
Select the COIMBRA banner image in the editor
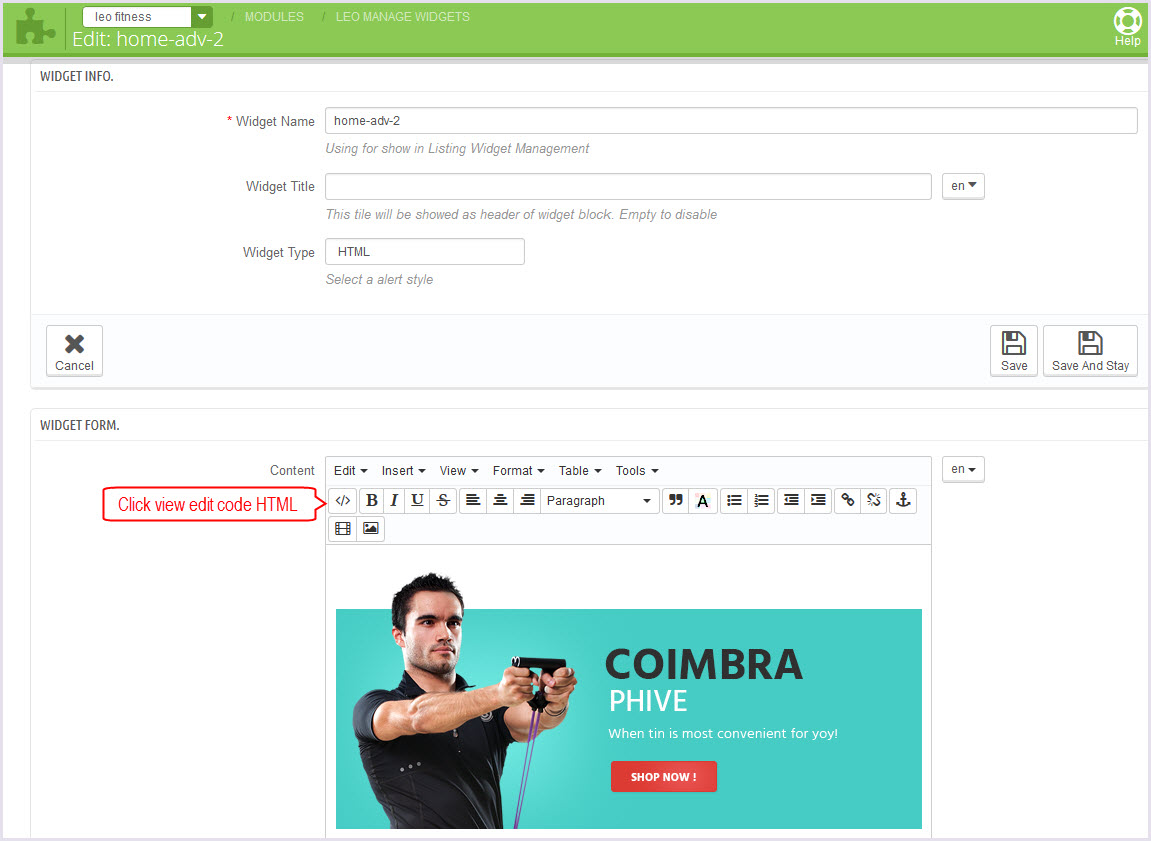(628, 701)
